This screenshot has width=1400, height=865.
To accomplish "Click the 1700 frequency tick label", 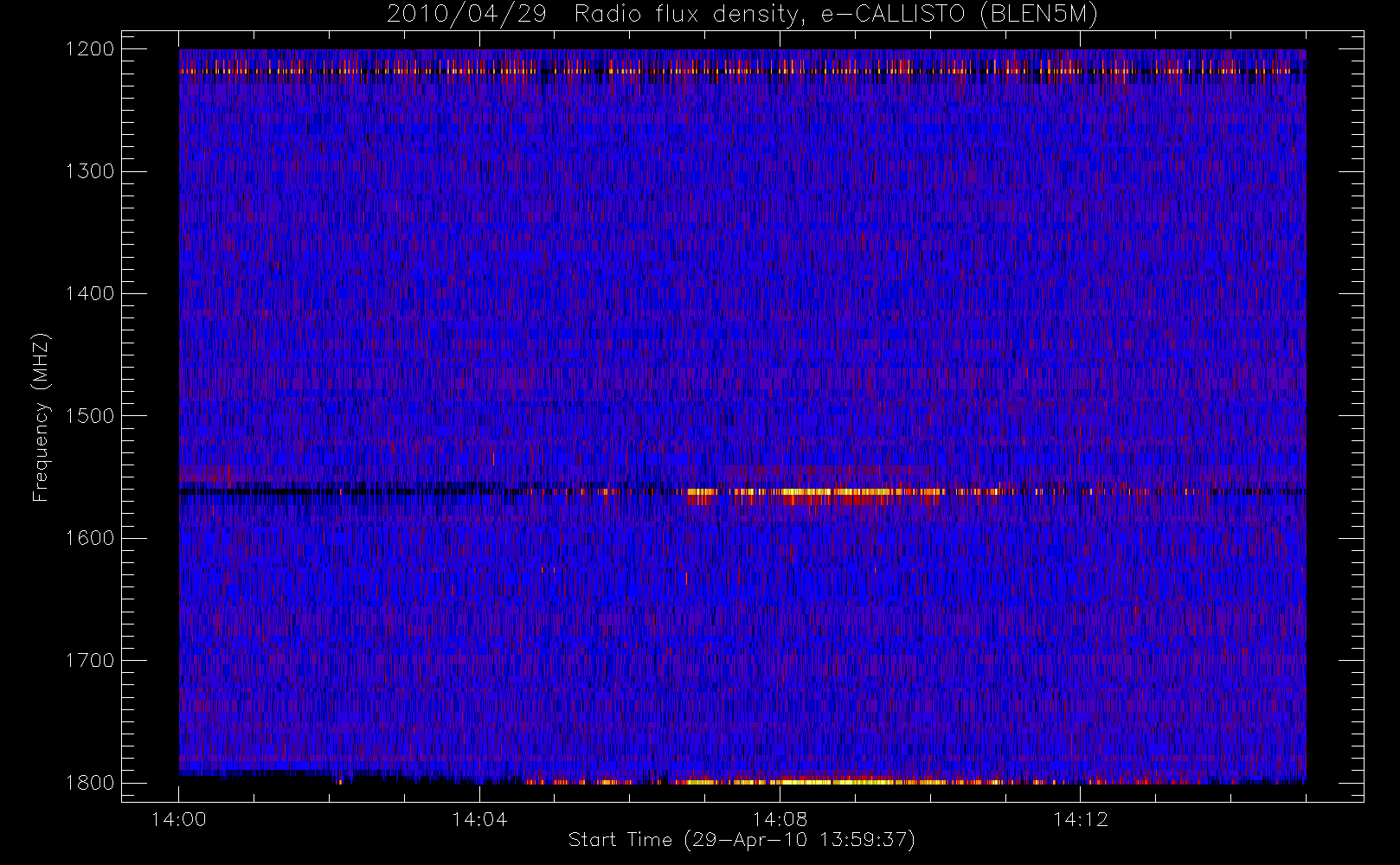I will (90, 661).
